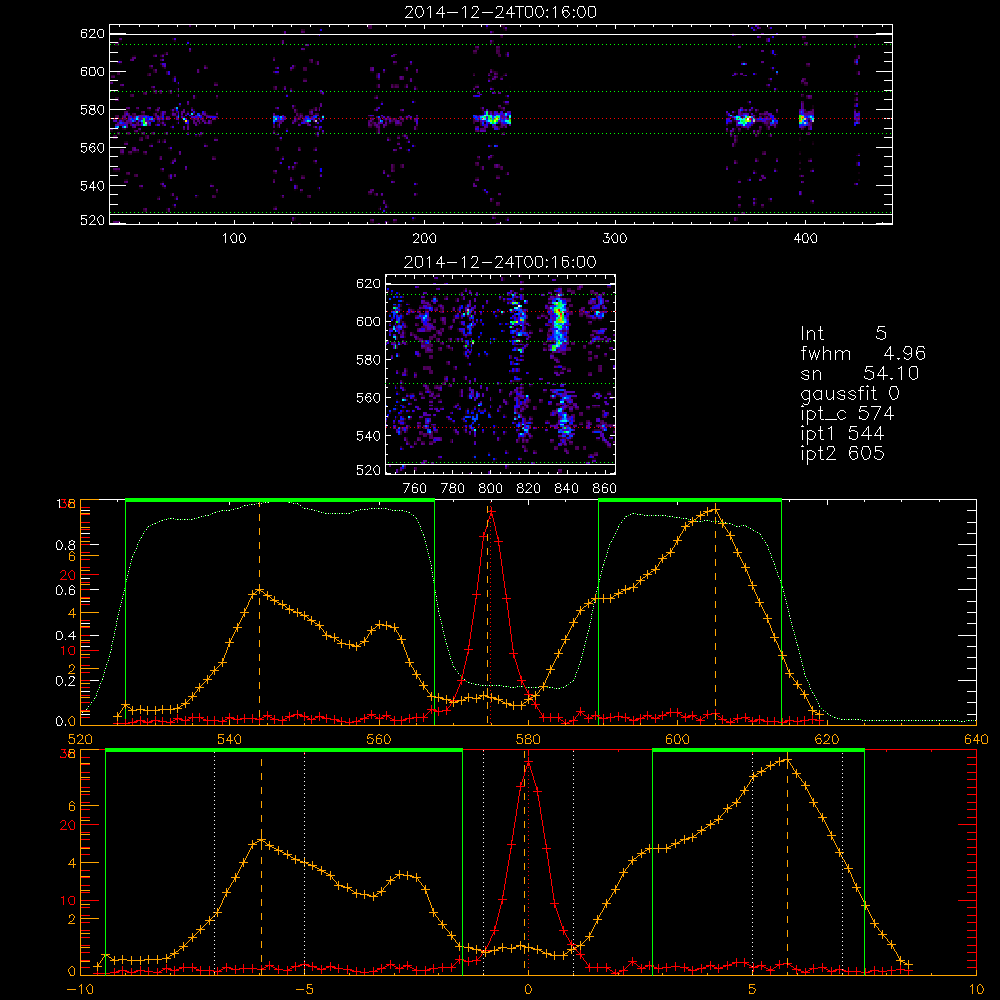
Task: Click x-axis label 400 of the wide spectrogram
Action: (805, 239)
